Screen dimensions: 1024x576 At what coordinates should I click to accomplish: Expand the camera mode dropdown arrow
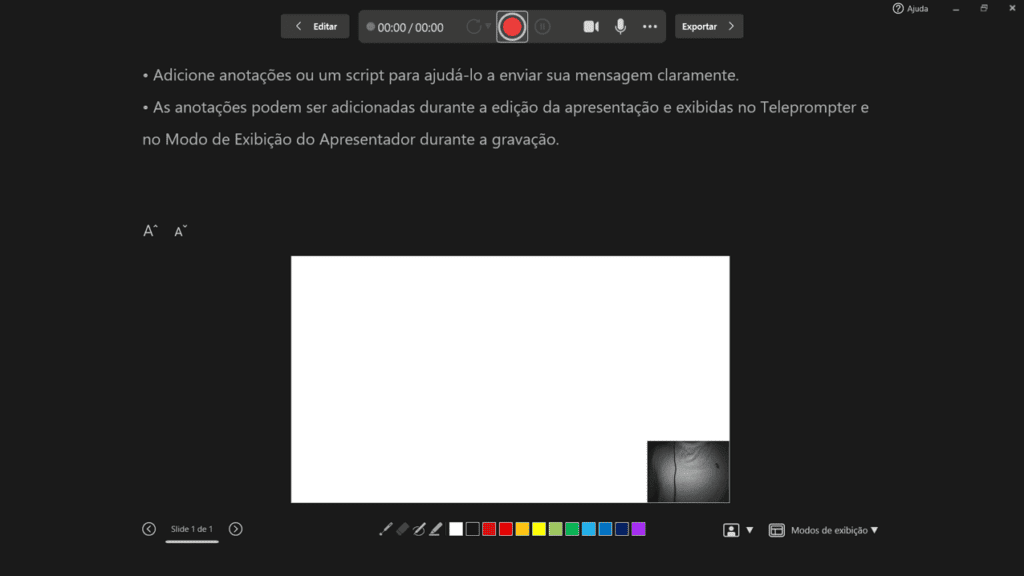(x=750, y=530)
